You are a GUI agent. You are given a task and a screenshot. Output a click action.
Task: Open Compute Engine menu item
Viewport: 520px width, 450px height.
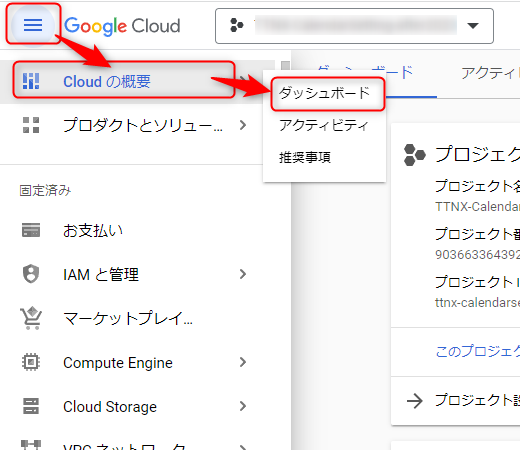click(137, 362)
